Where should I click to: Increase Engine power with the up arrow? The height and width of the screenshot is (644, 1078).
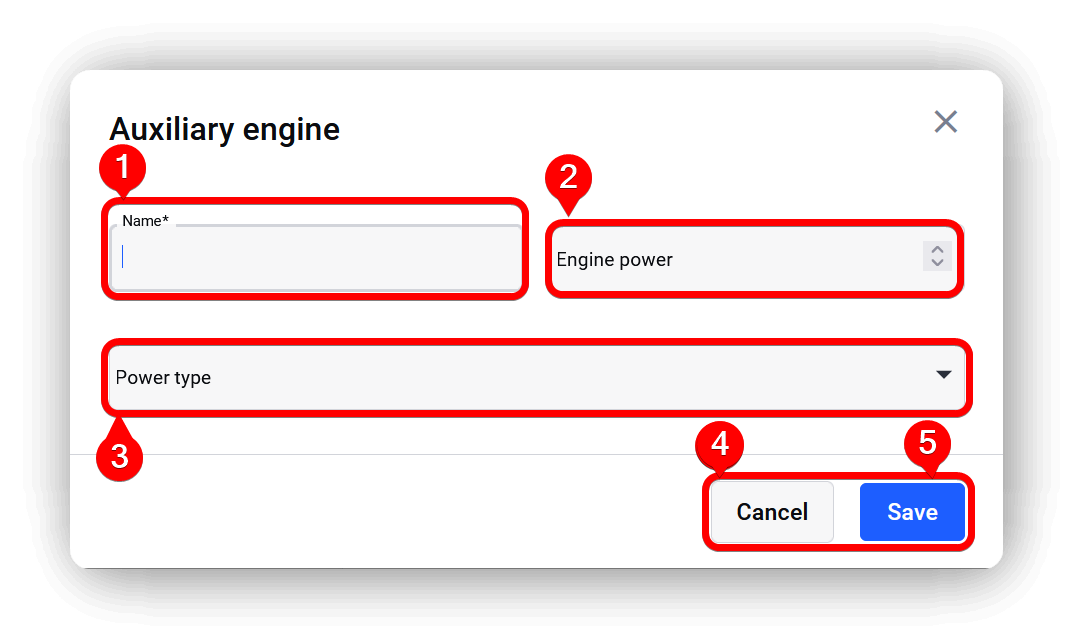(x=937, y=249)
